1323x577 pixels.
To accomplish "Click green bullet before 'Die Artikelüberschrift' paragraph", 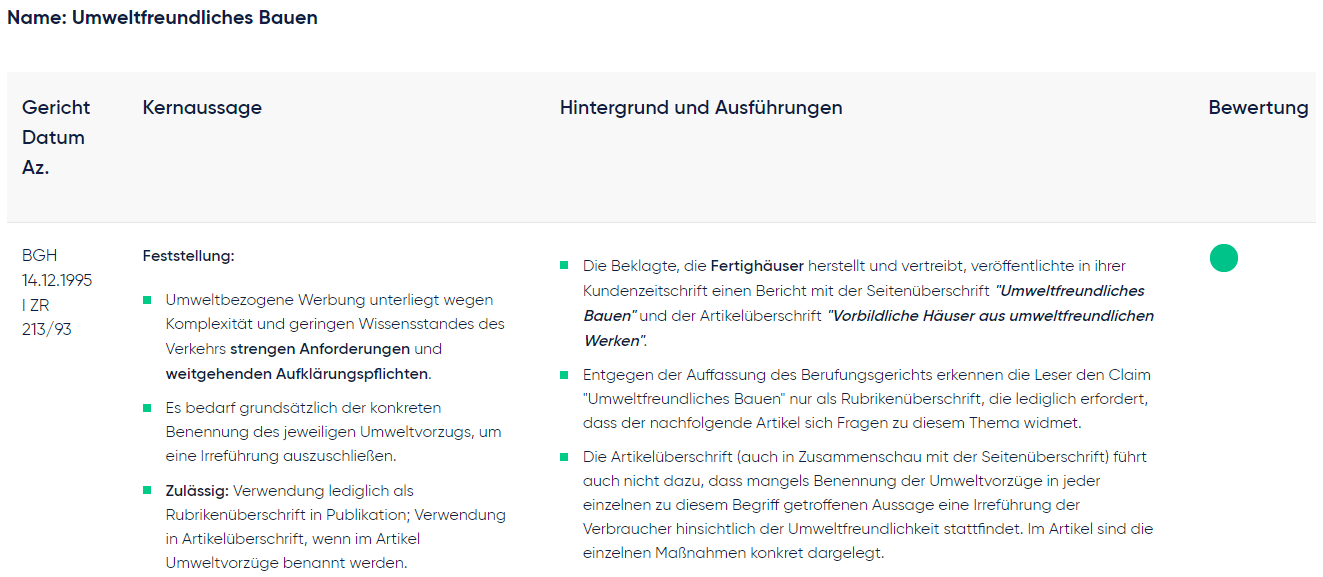I will [x=564, y=457].
